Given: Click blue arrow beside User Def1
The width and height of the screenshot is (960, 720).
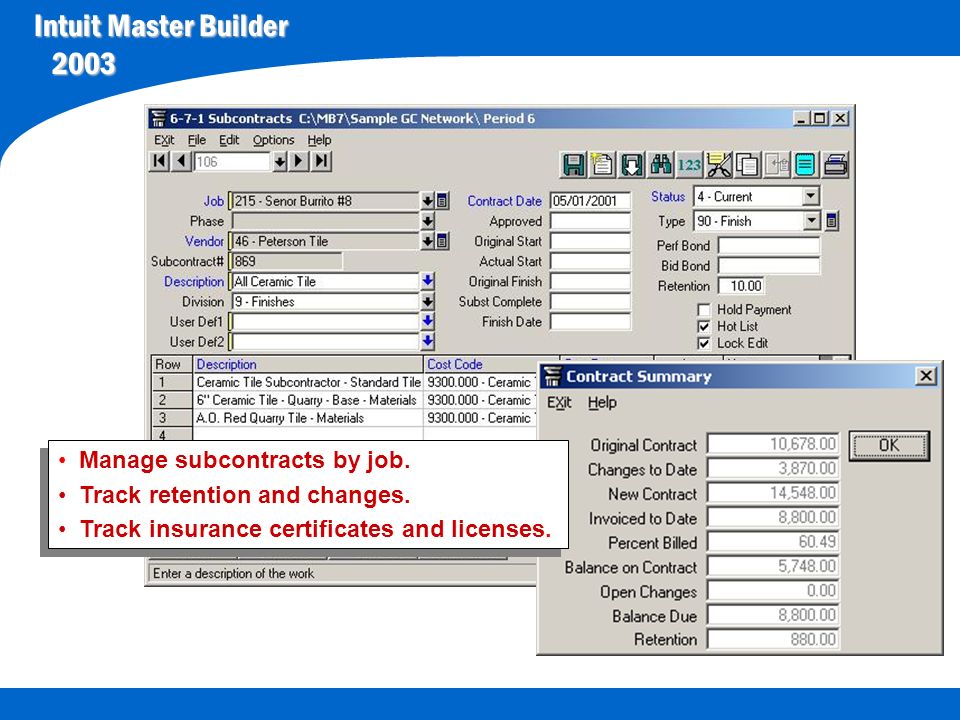Looking at the screenshot, I should [x=427, y=321].
